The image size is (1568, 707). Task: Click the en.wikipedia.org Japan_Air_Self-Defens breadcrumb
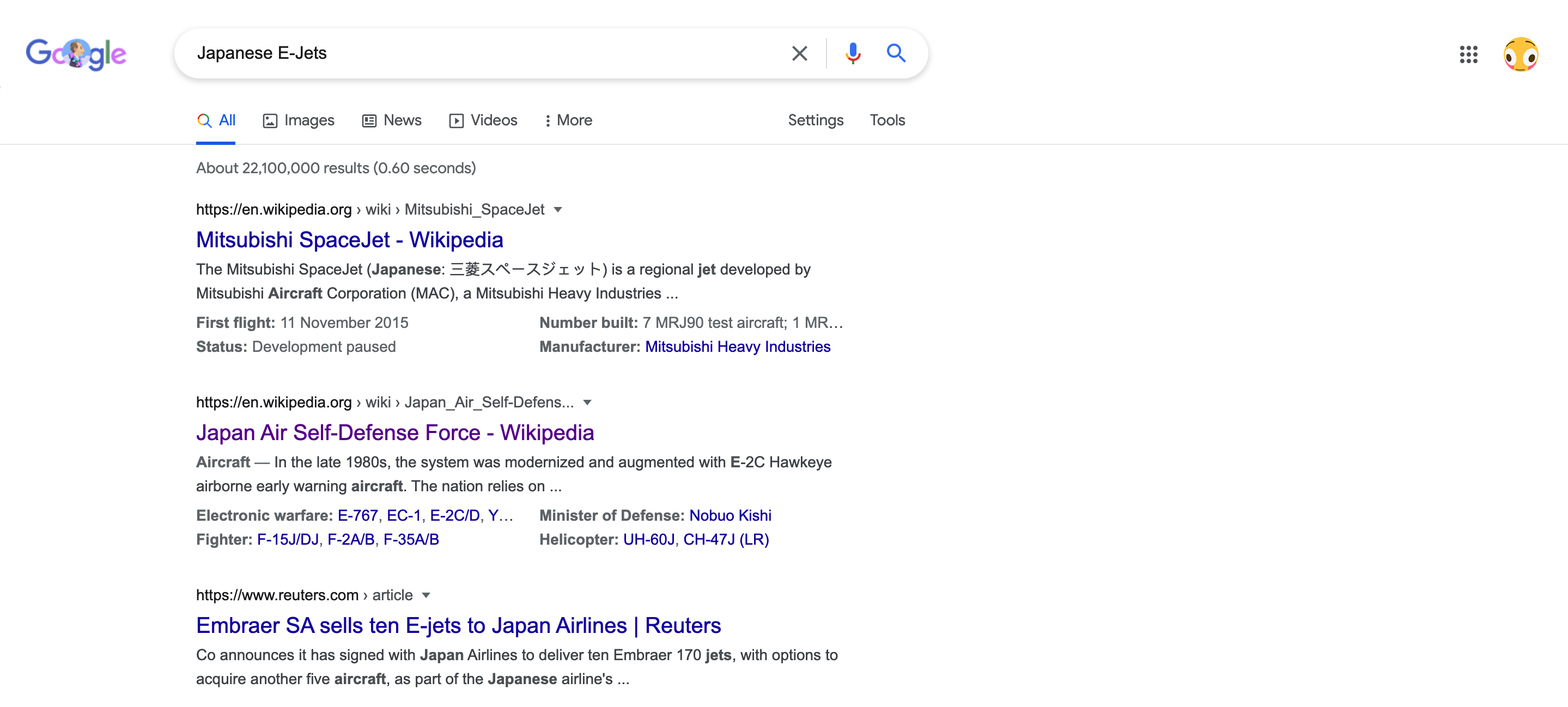[x=385, y=403]
